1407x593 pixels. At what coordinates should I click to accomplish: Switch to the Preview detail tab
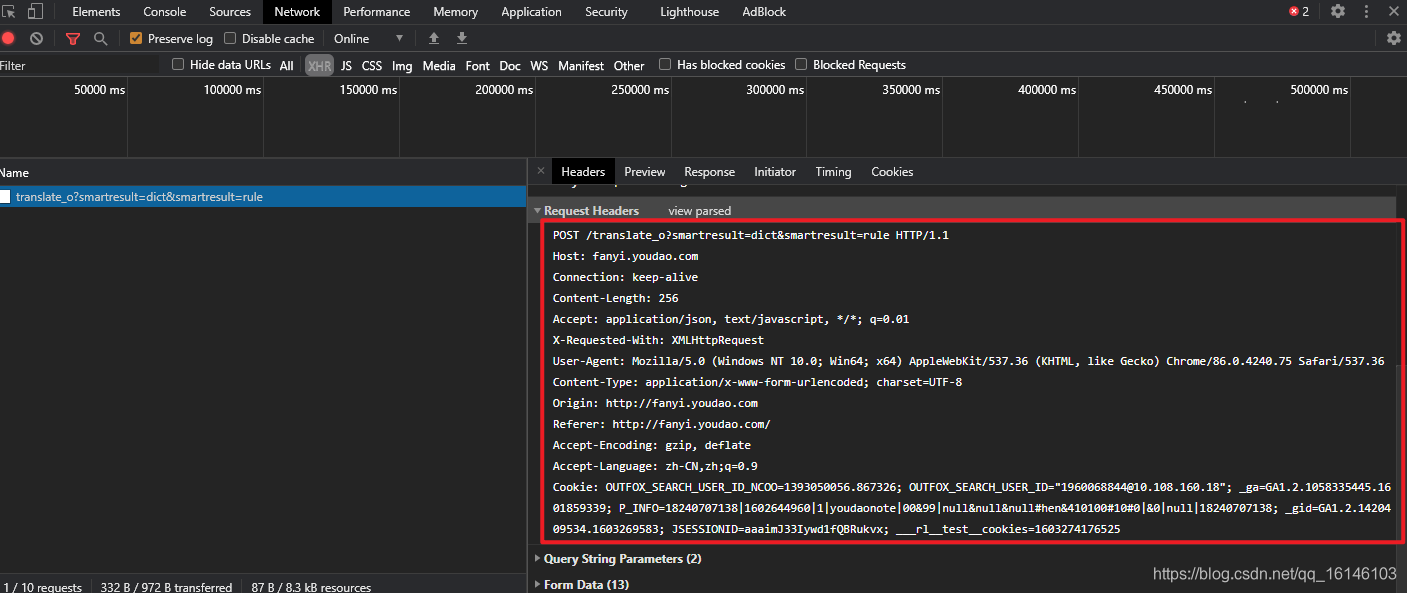pyautogui.click(x=645, y=172)
